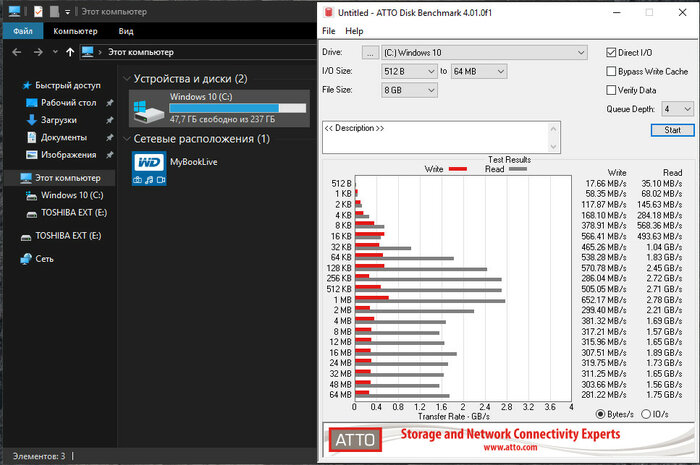Click the Windows 10 (C:) drive icon in Devices

click(x=149, y=110)
